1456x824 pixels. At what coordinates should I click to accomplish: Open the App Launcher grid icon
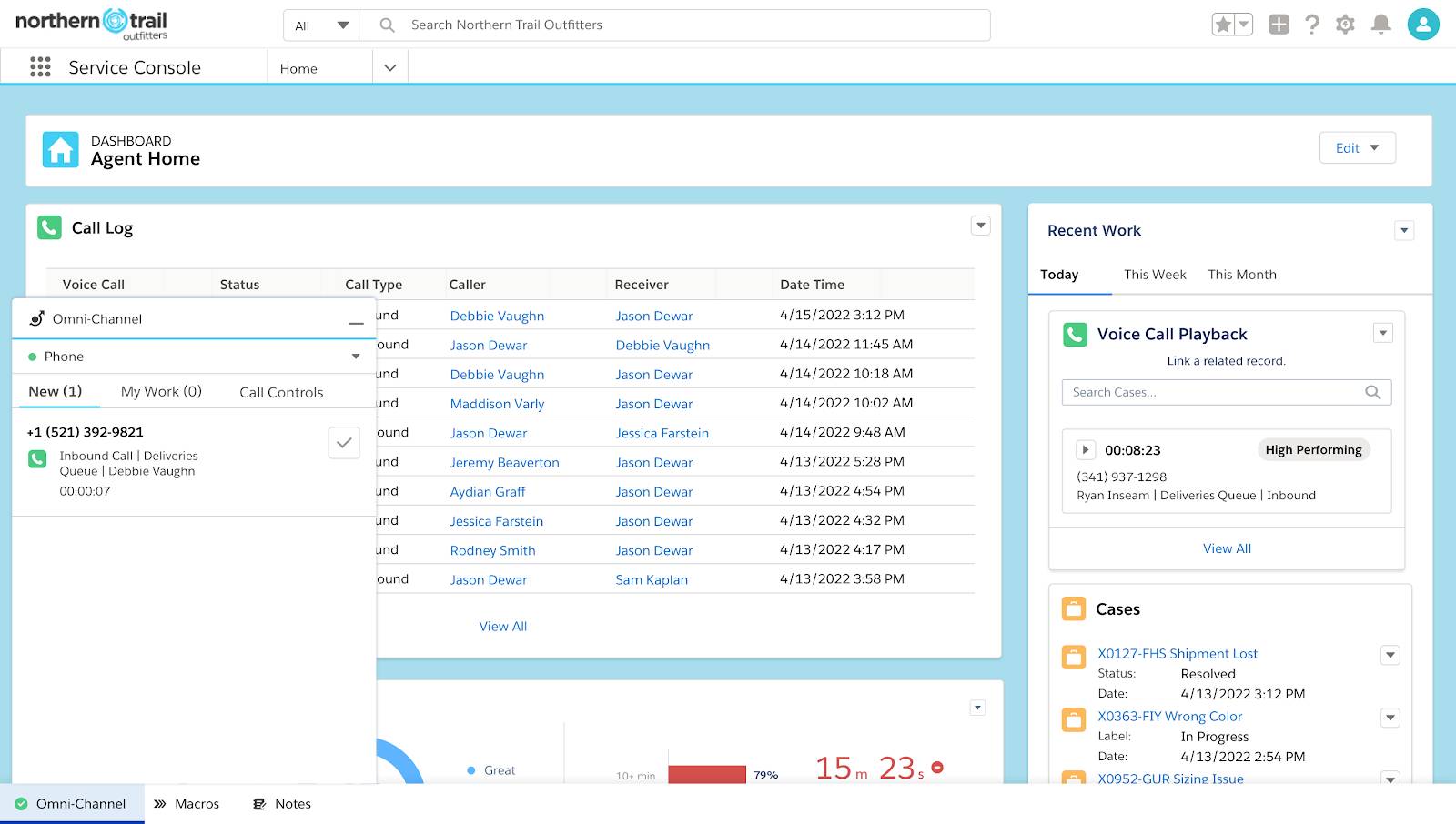[x=40, y=66]
